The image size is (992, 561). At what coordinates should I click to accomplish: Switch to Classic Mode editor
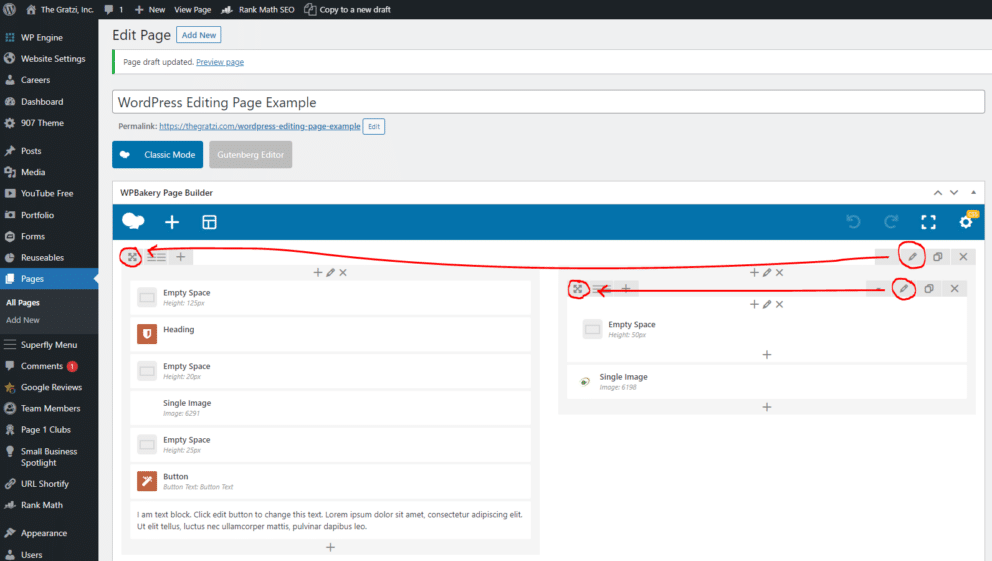coord(158,155)
